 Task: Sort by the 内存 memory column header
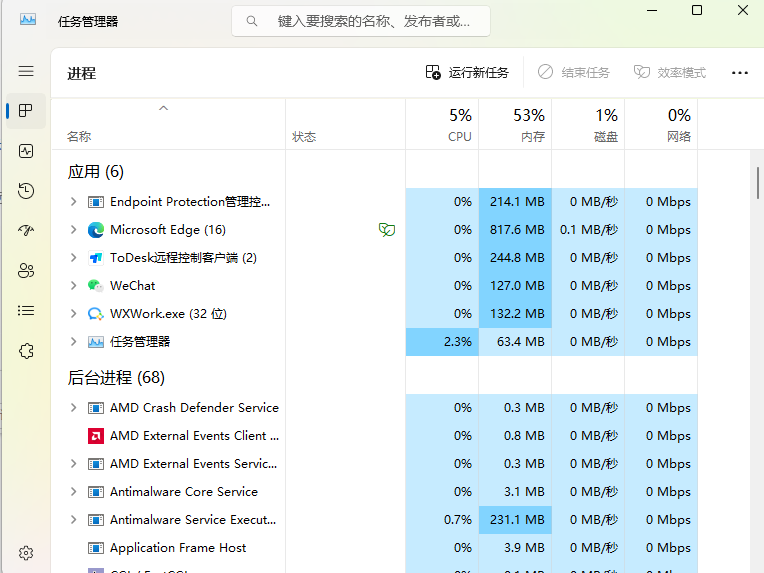[x=515, y=124]
